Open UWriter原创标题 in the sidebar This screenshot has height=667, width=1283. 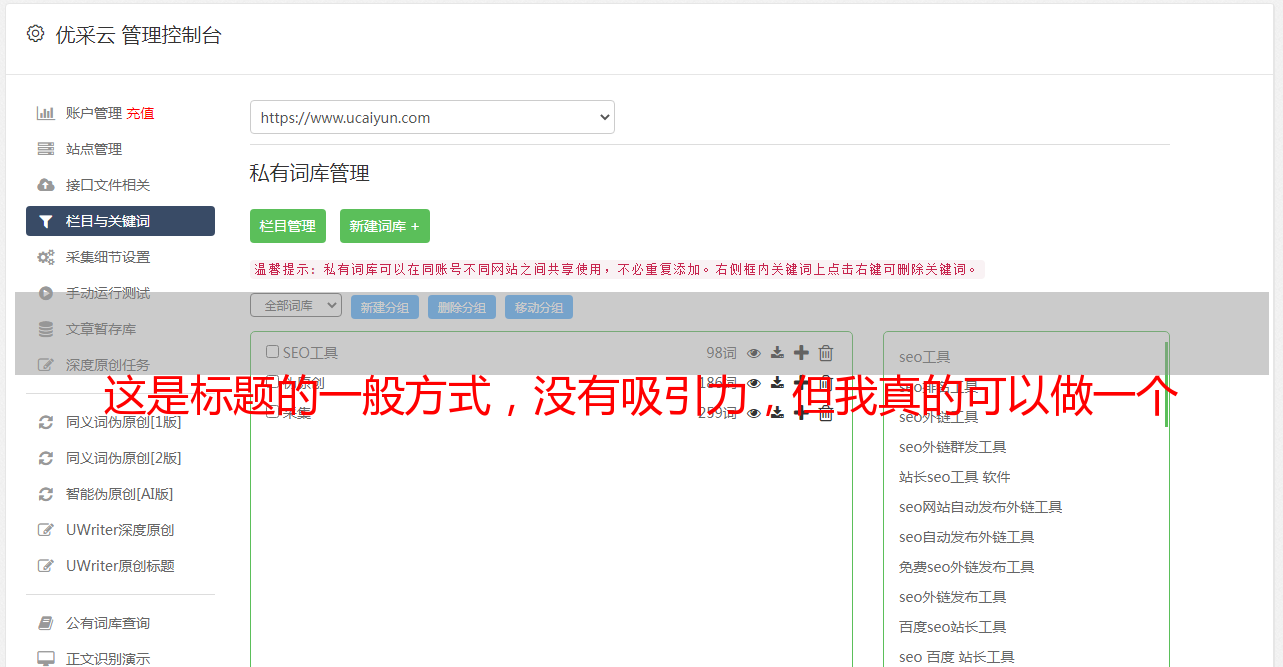[120, 566]
